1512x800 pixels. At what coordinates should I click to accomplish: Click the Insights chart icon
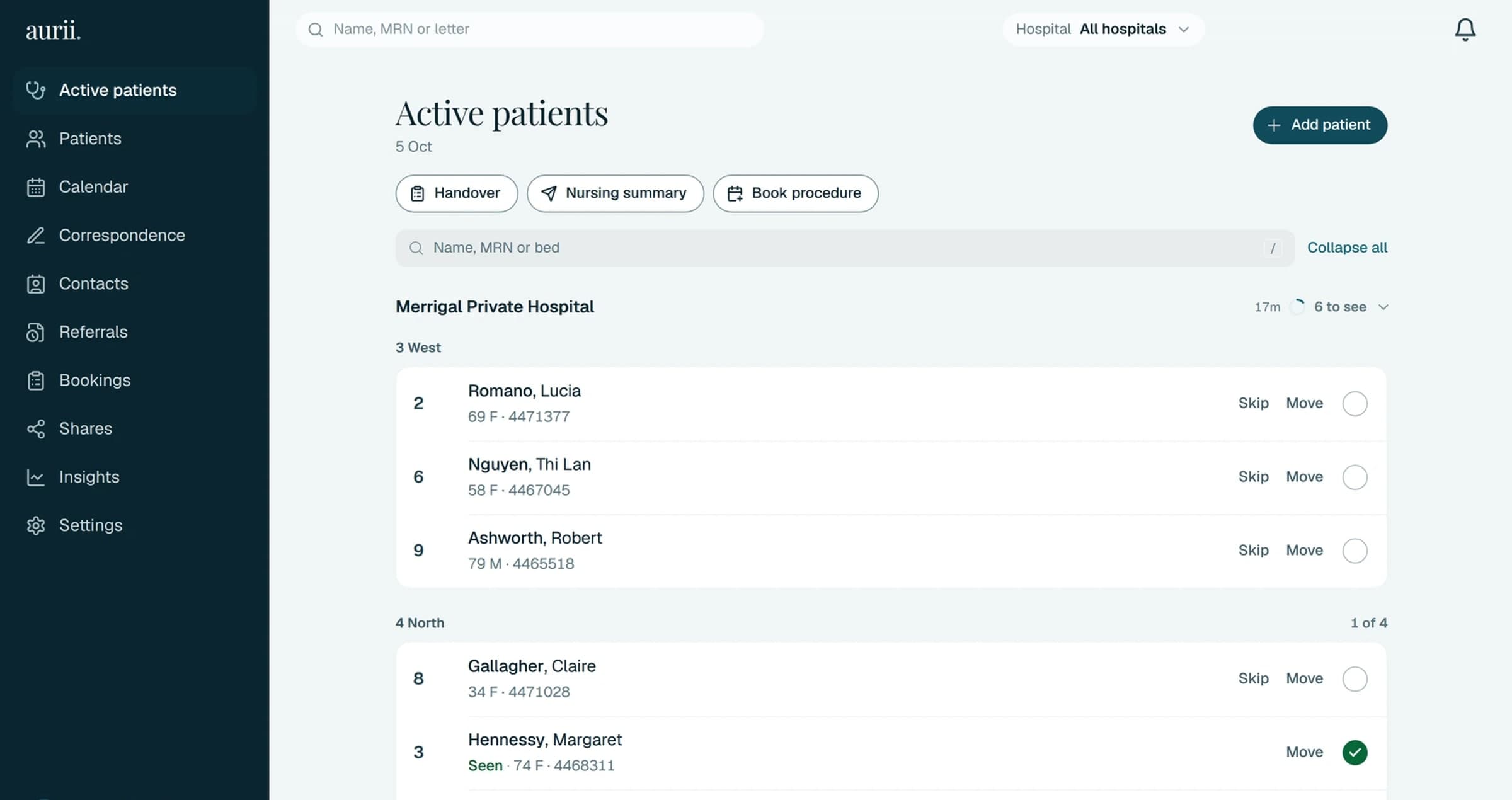click(36, 477)
